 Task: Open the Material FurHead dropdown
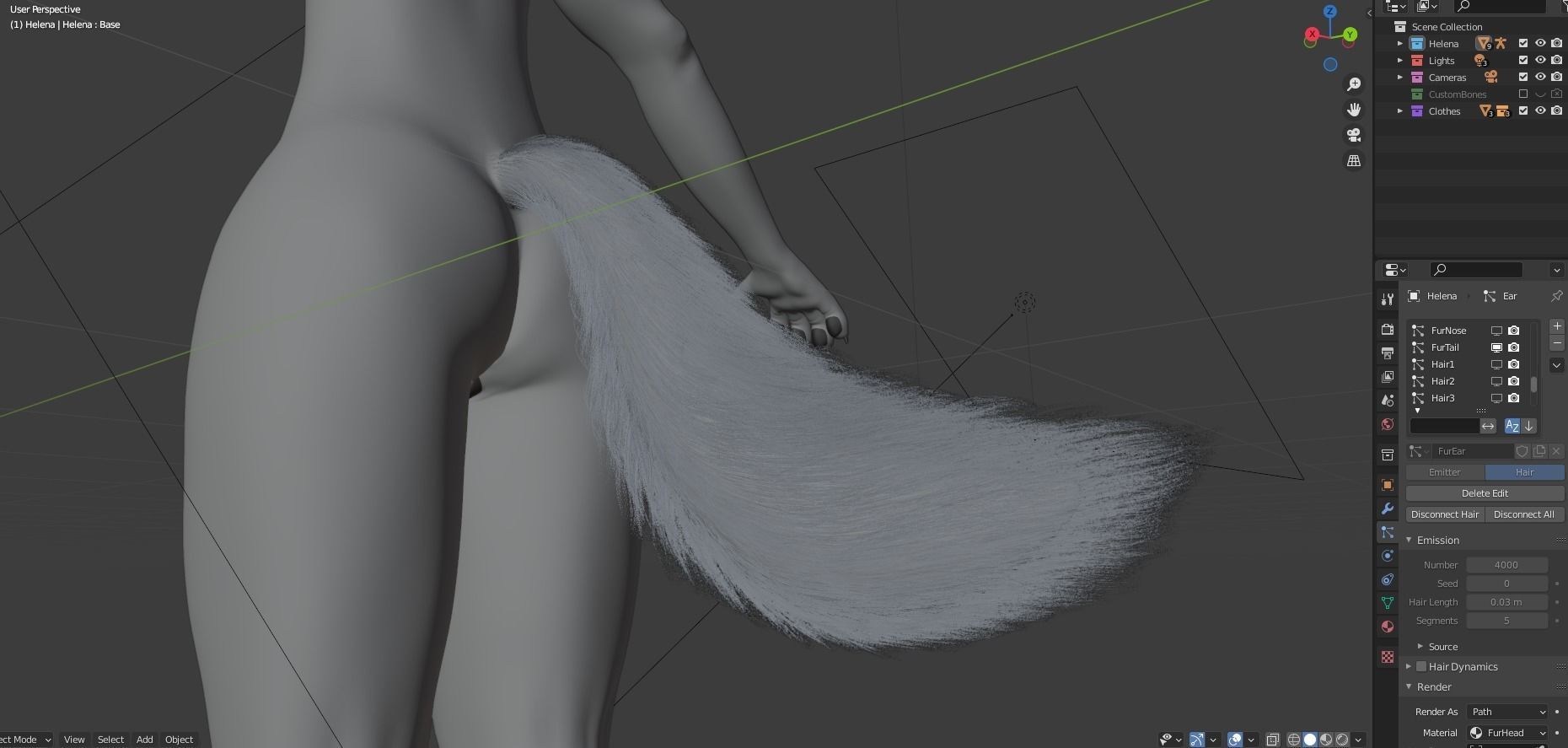click(1507, 733)
